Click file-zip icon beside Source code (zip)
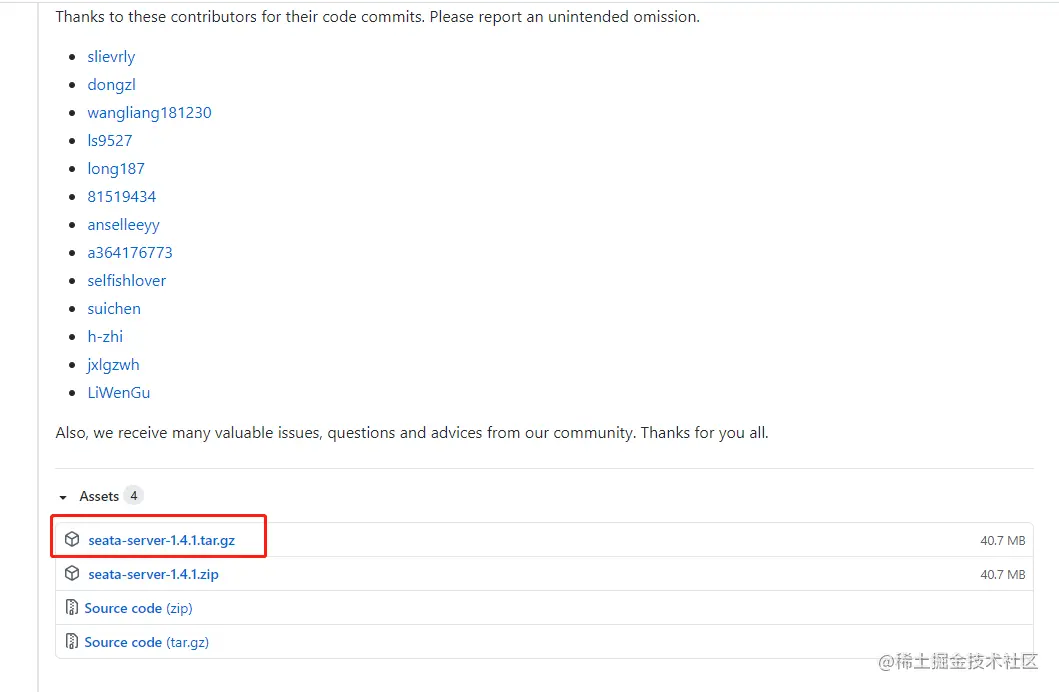Image resolution: width=1059 pixels, height=692 pixels. pyautogui.click(x=72, y=608)
